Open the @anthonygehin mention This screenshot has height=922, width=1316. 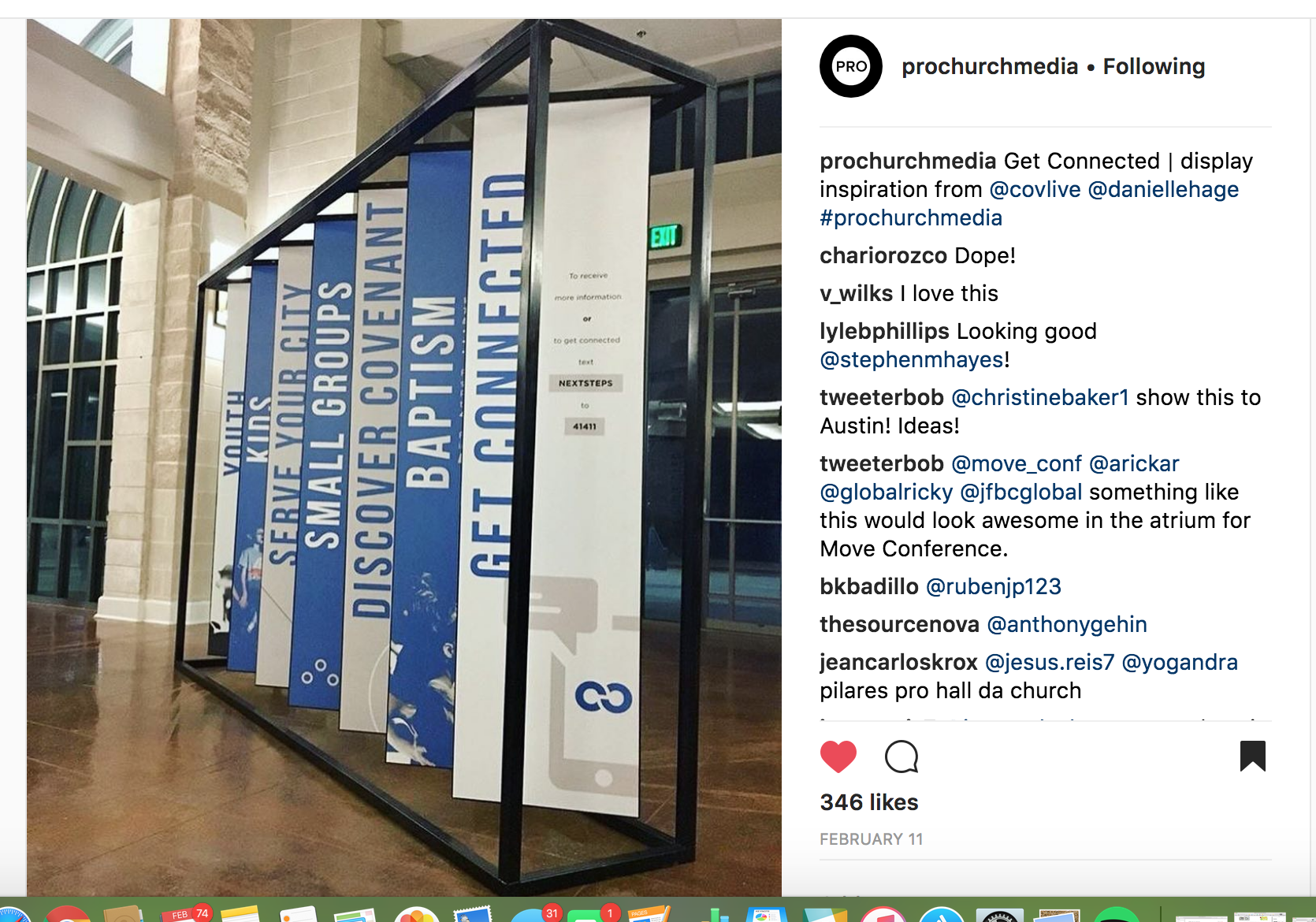pos(1067,624)
